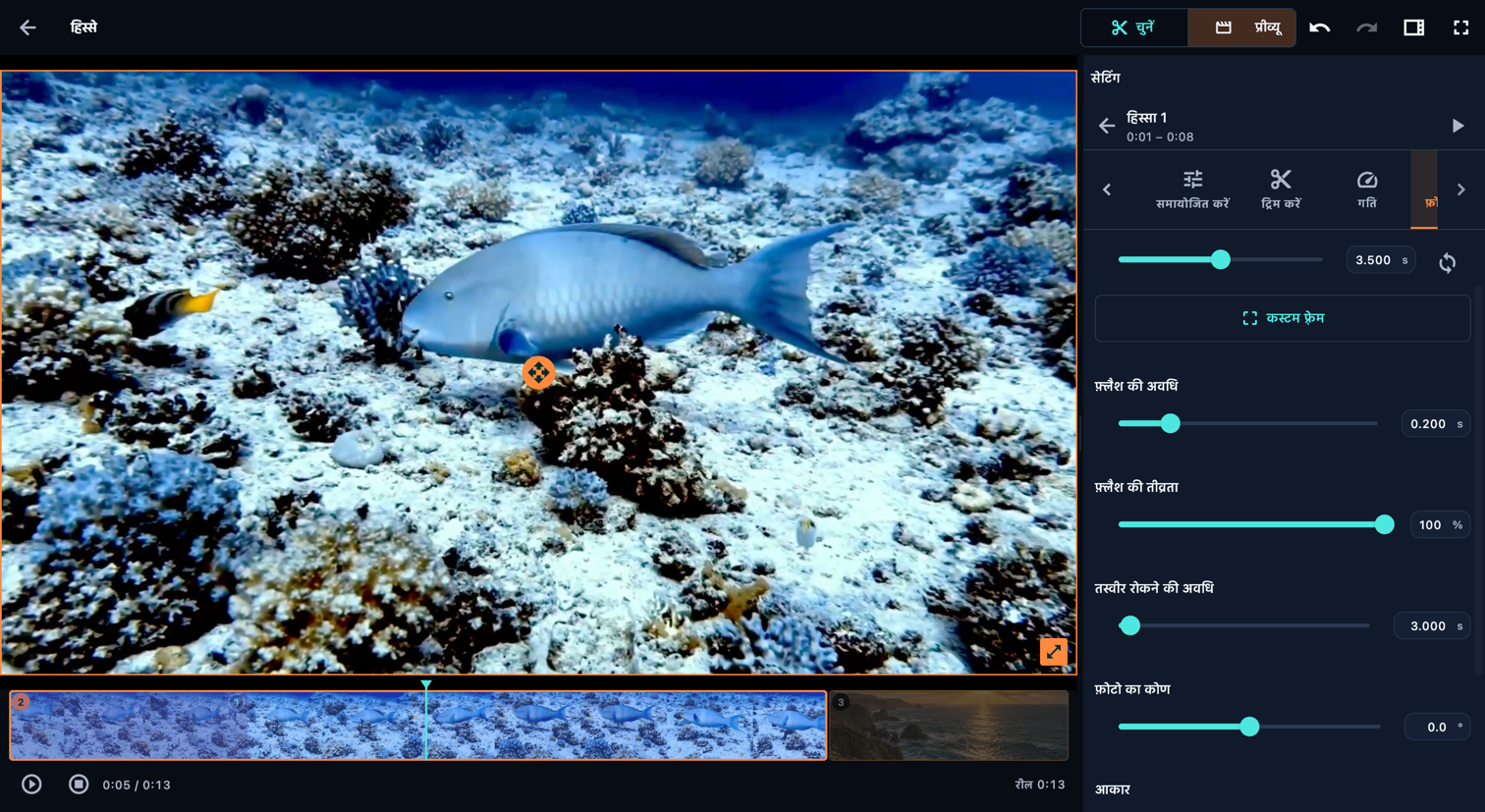The image size is (1485, 812).
Task: Click the timeline playhead marker
Action: click(426, 685)
